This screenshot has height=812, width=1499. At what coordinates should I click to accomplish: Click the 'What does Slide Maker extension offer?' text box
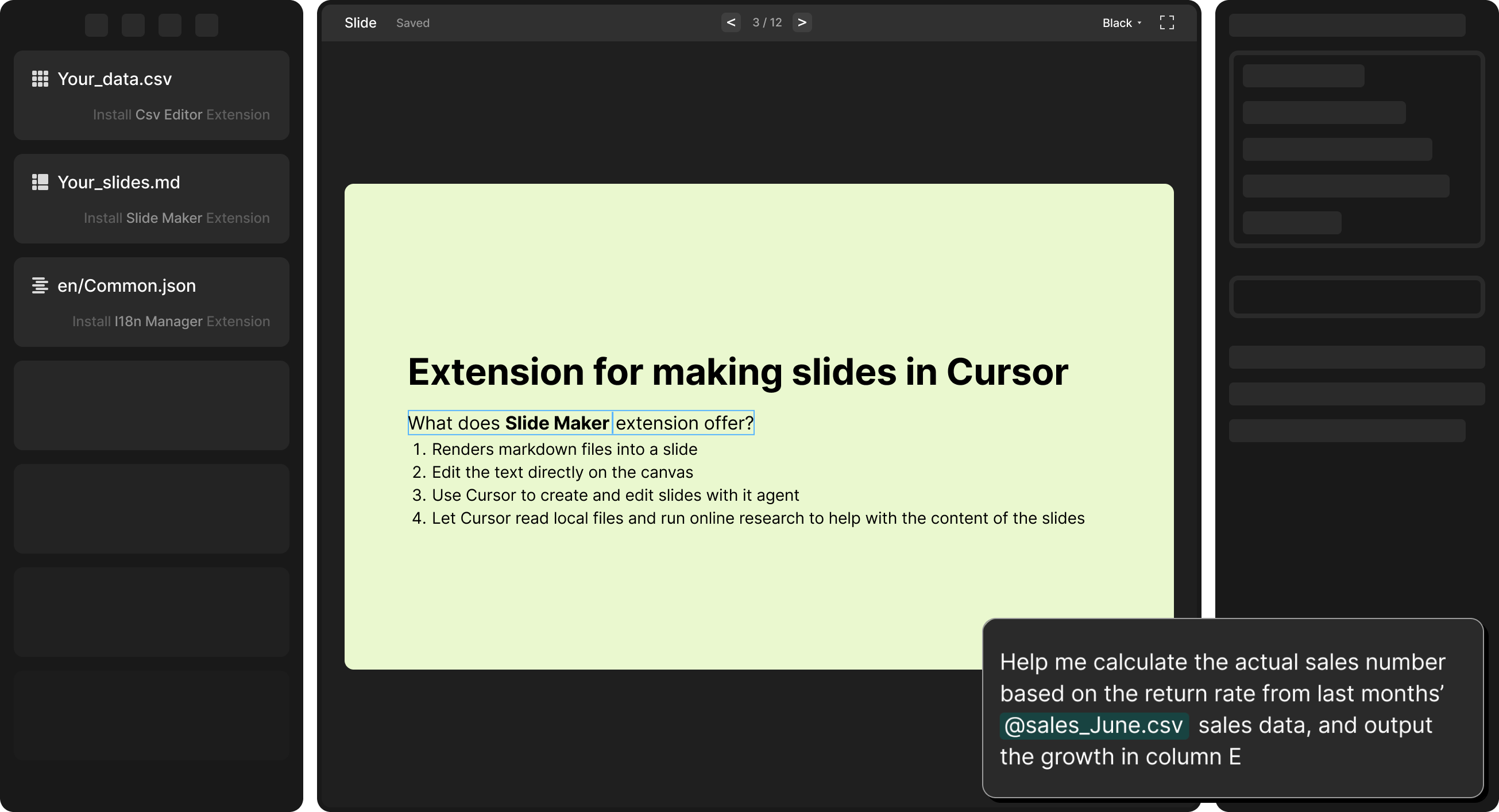[581, 423]
